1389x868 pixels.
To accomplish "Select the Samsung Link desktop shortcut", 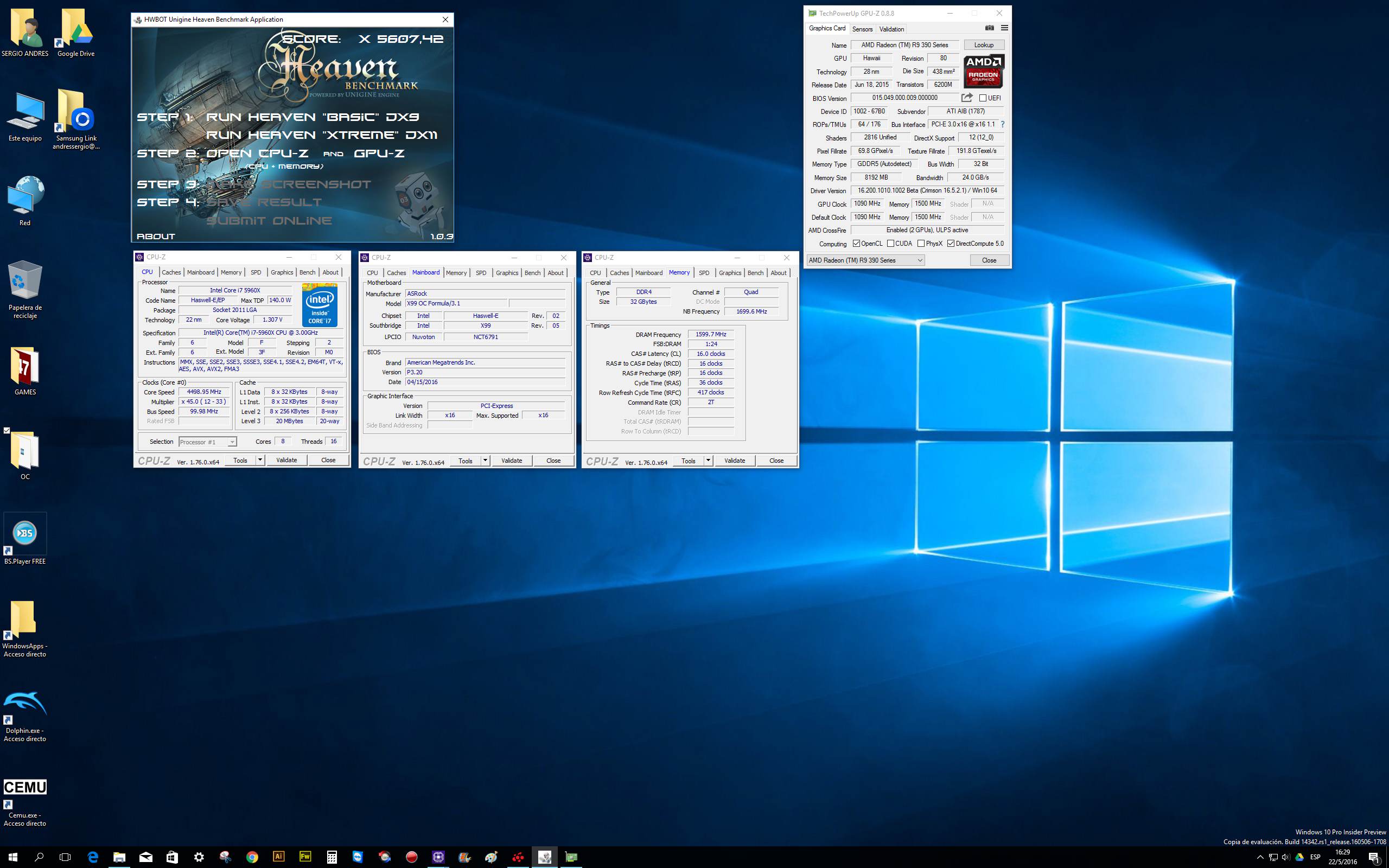I will tap(76, 119).
